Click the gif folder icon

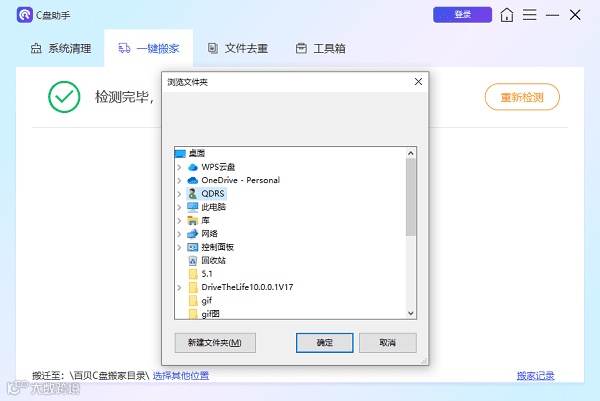click(x=193, y=301)
